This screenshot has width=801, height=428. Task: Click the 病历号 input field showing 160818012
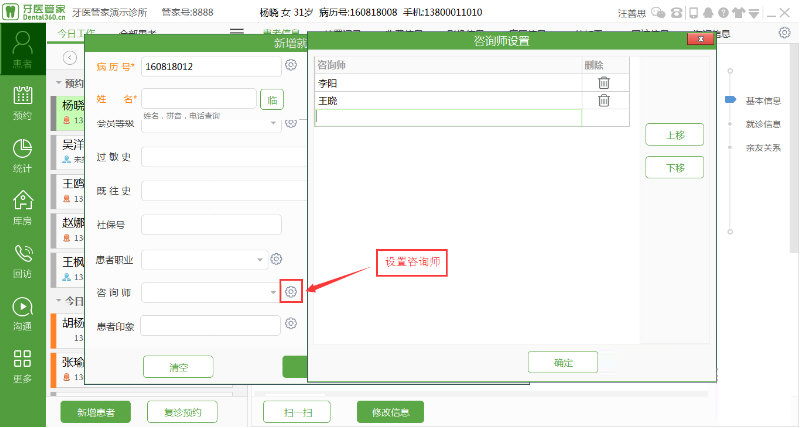tap(211, 66)
